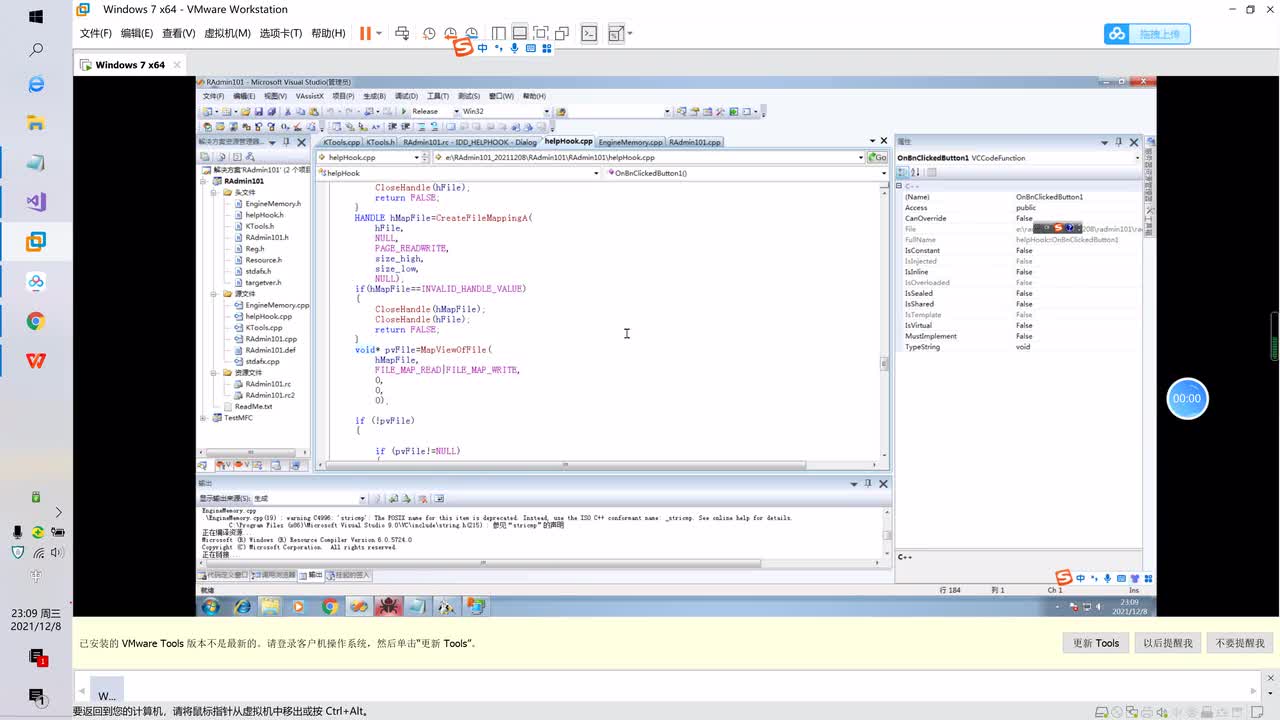The image size is (1280, 720).
Task: Toggle auto-hide pin on the properties panel
Action: click(x=1119, y=142)
